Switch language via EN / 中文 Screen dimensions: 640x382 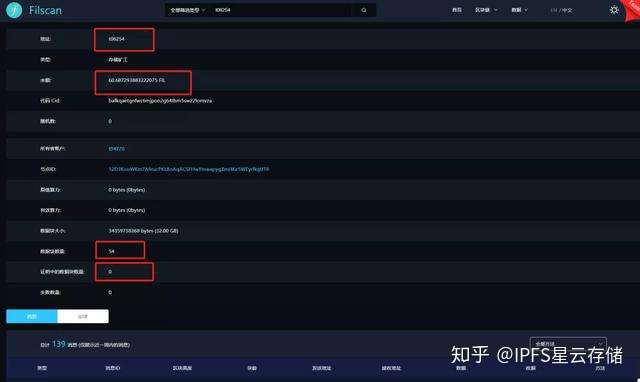pos(561,10)
